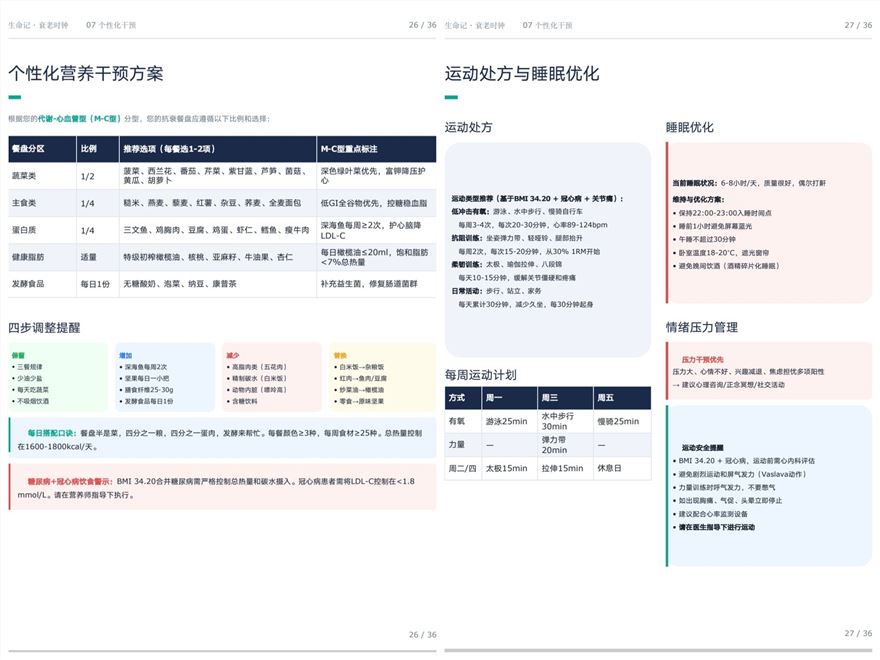The image size is (880, 660).
Task: Click the red label 压力干预优先
Action: click(703, 359)
